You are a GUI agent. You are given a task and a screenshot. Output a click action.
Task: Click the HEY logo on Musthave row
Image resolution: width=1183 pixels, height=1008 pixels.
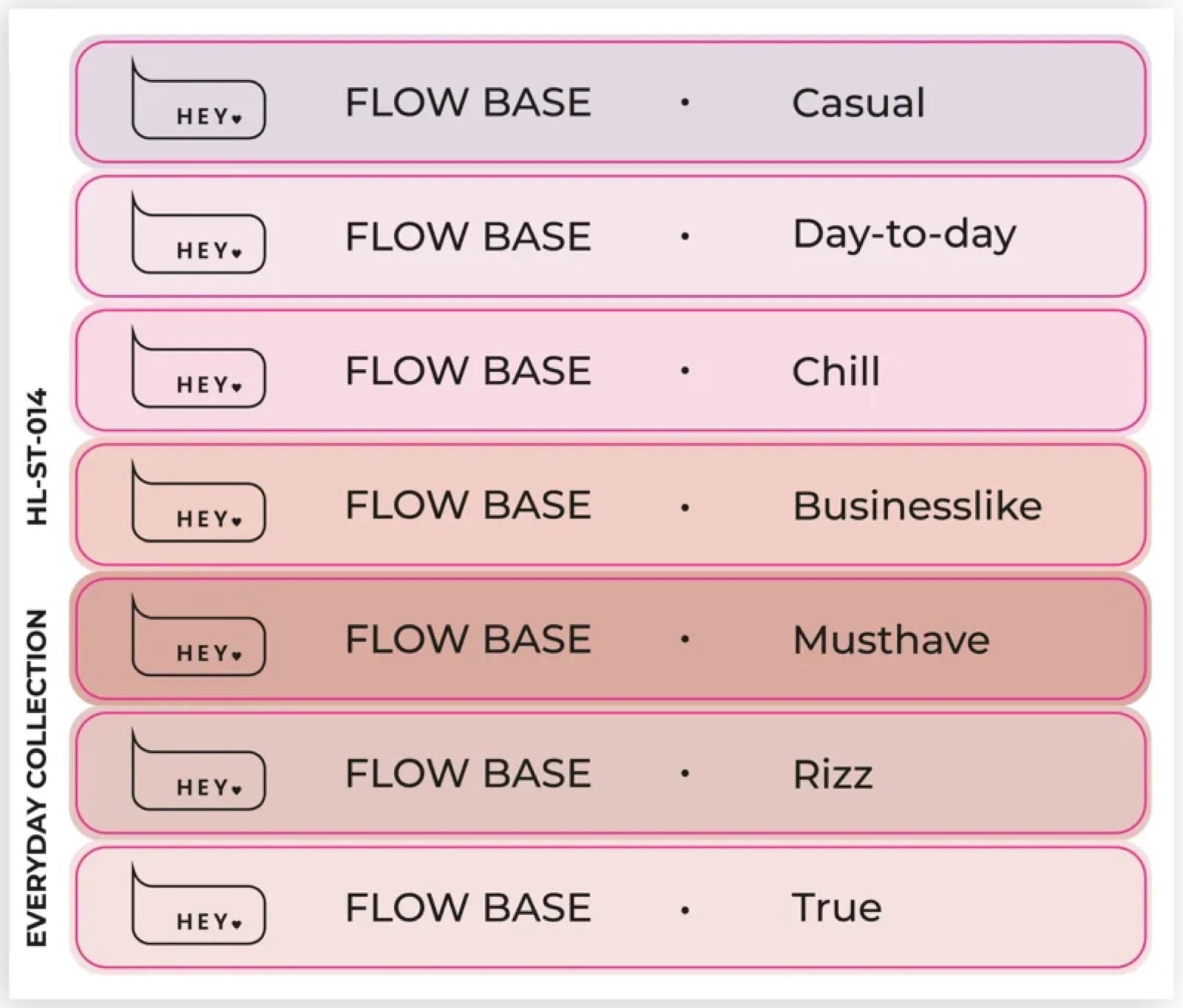point(198,635)
